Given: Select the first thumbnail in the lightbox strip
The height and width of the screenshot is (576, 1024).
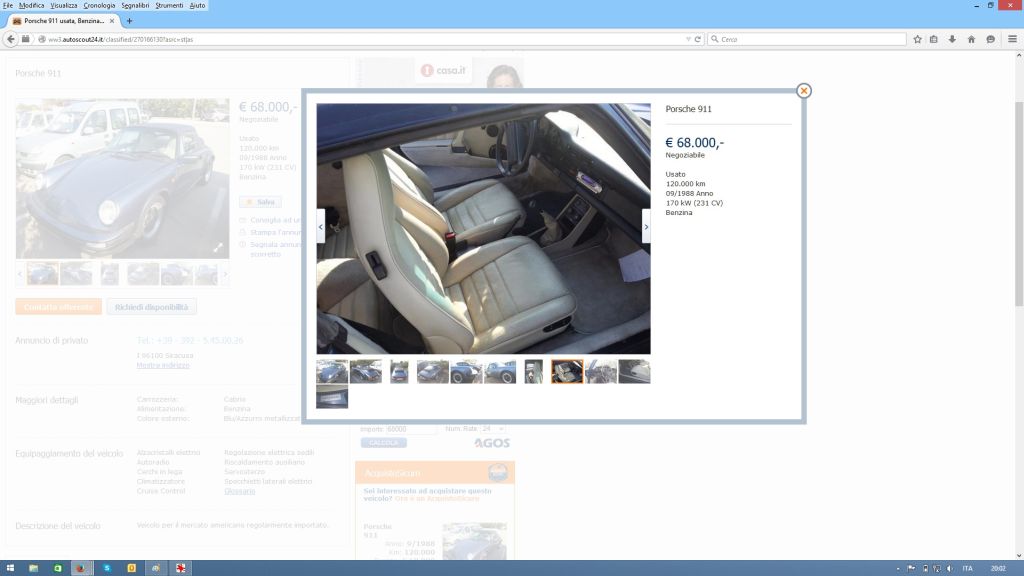Looking at the screenshot, I should click(332, 372).
